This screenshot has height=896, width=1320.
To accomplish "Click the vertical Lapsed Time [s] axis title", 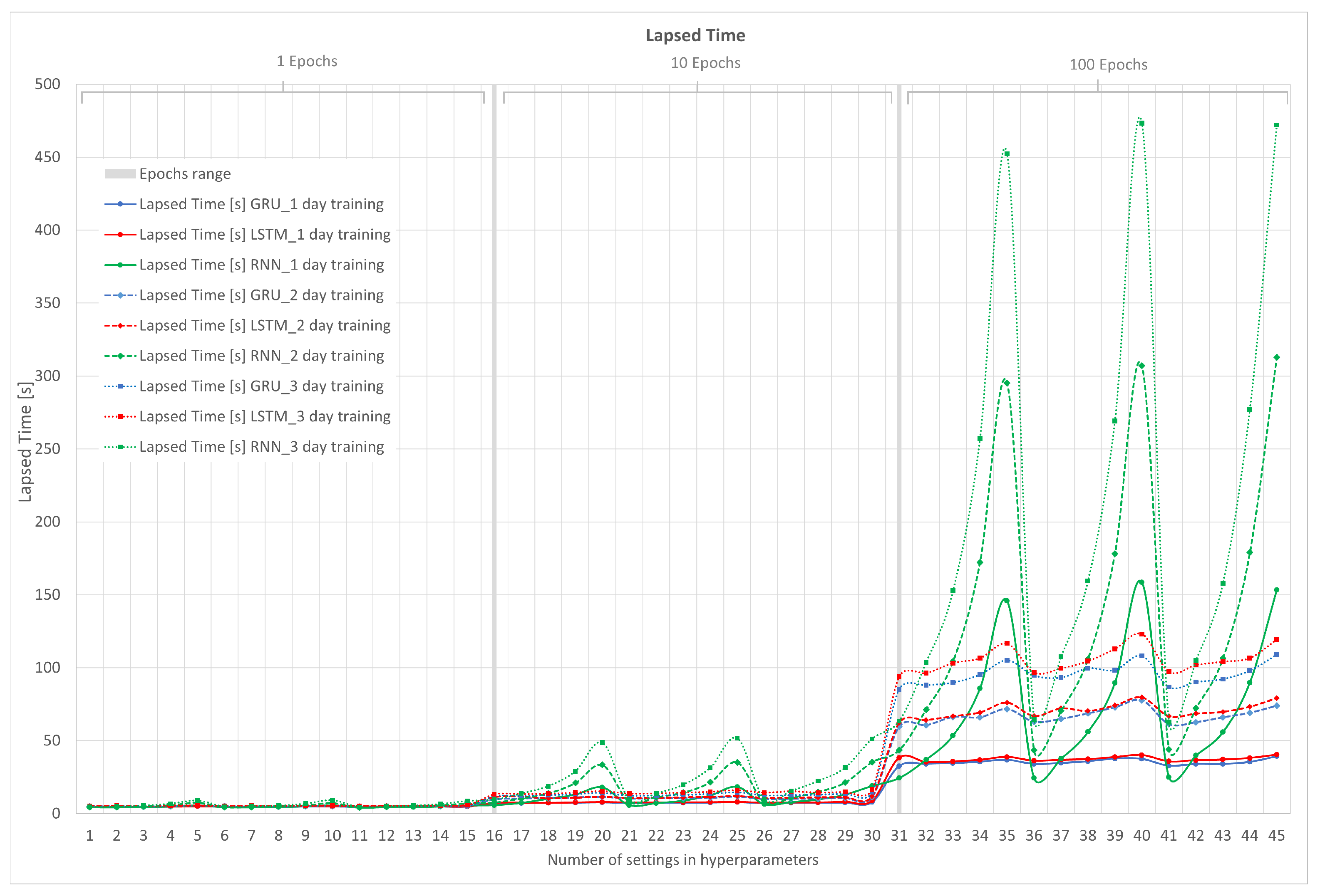I will [25, 442].
